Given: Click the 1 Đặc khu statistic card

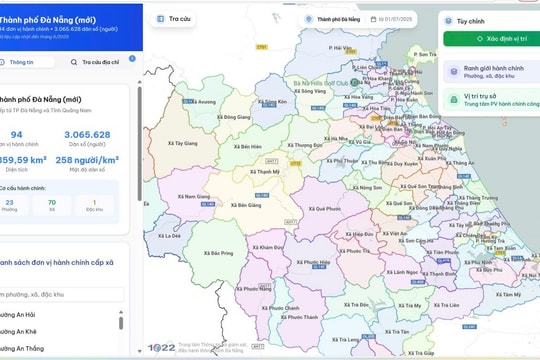Looking at the screenshot, I should (94, 205).
